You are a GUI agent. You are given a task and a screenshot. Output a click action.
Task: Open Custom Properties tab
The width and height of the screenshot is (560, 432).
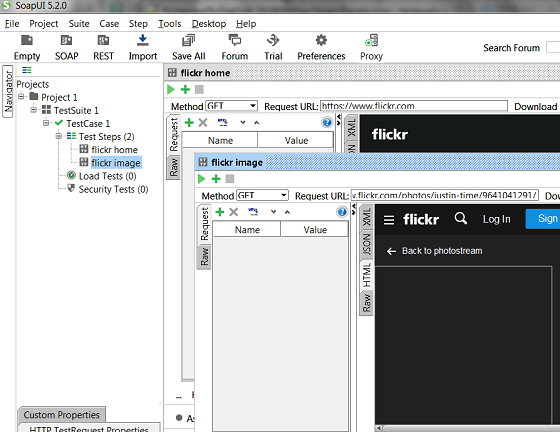pyautogui.click(x=61, y=415)
